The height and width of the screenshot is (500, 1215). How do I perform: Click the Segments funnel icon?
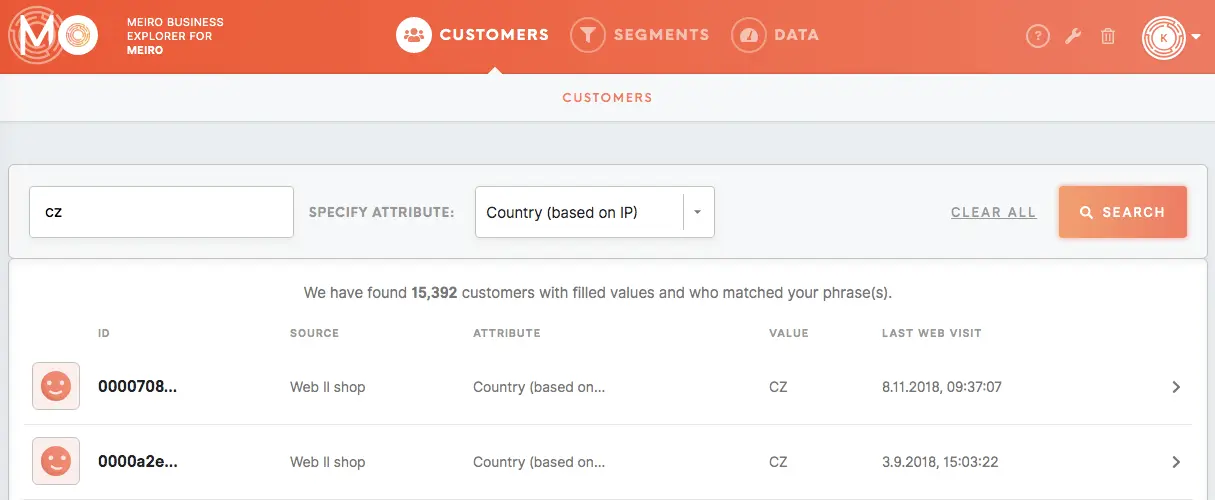click(587, 35)
